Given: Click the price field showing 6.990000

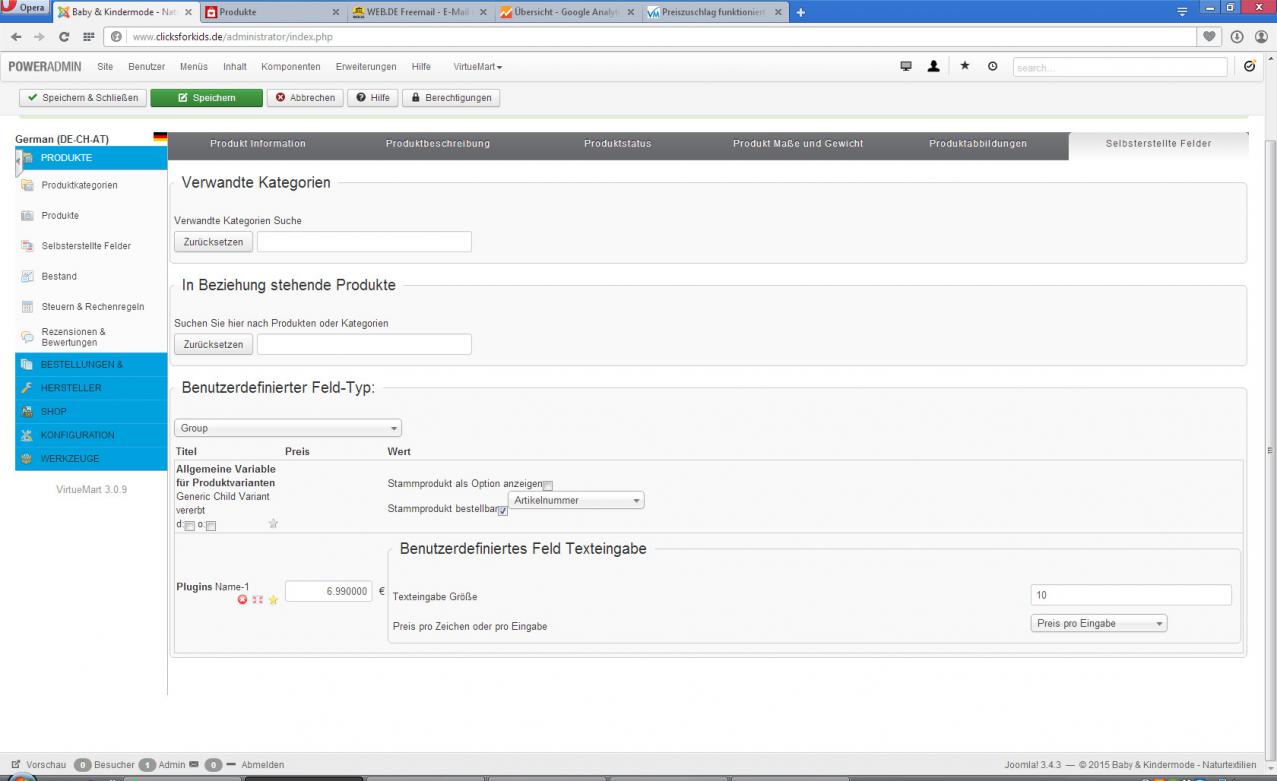Looking at the screenshot, I should (x=328, y=591).
